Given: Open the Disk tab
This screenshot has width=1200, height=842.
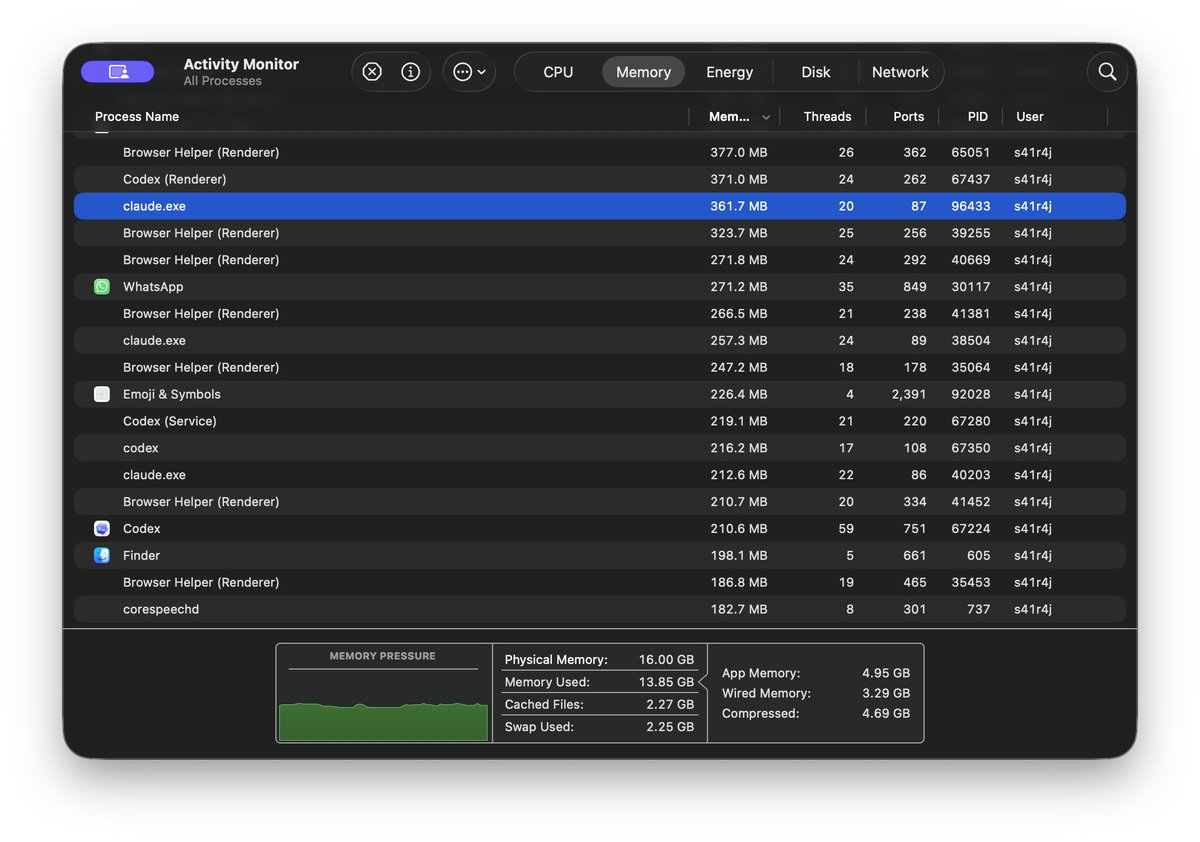Looking at the screenshot, I should coord(816,72).
